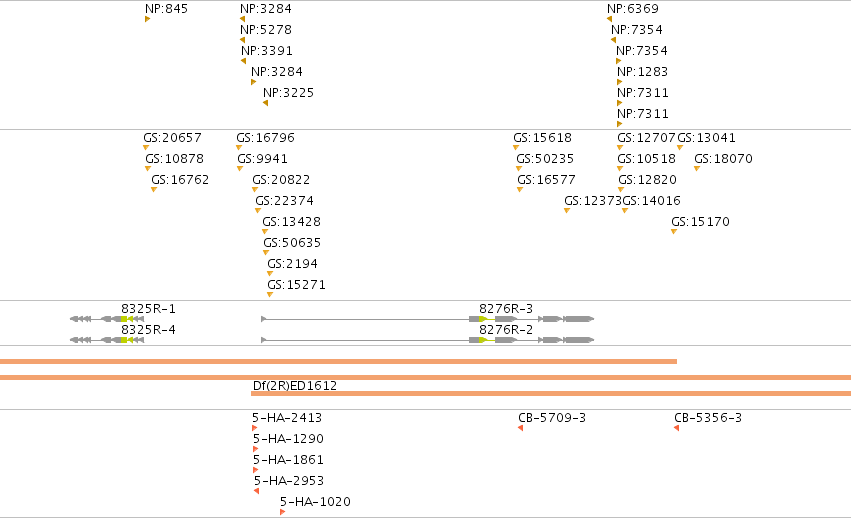Open the GS:16762 feature label

[180, 180]
